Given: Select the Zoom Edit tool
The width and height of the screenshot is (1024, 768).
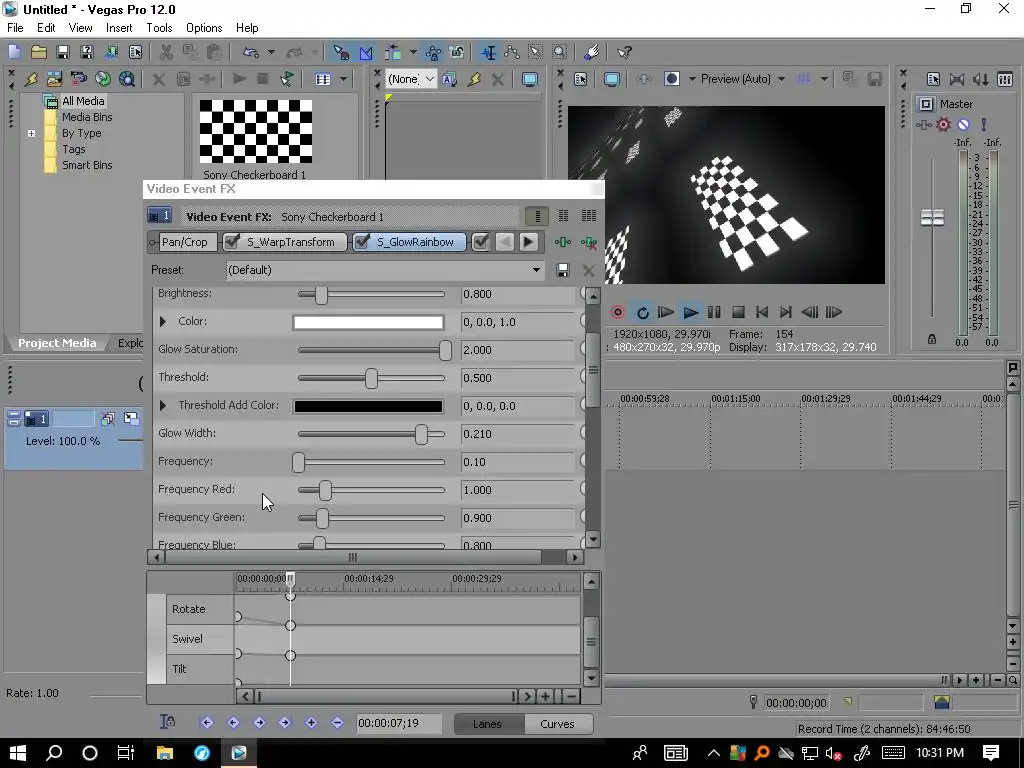Looking at the screenshot, I should pos(560,52).
